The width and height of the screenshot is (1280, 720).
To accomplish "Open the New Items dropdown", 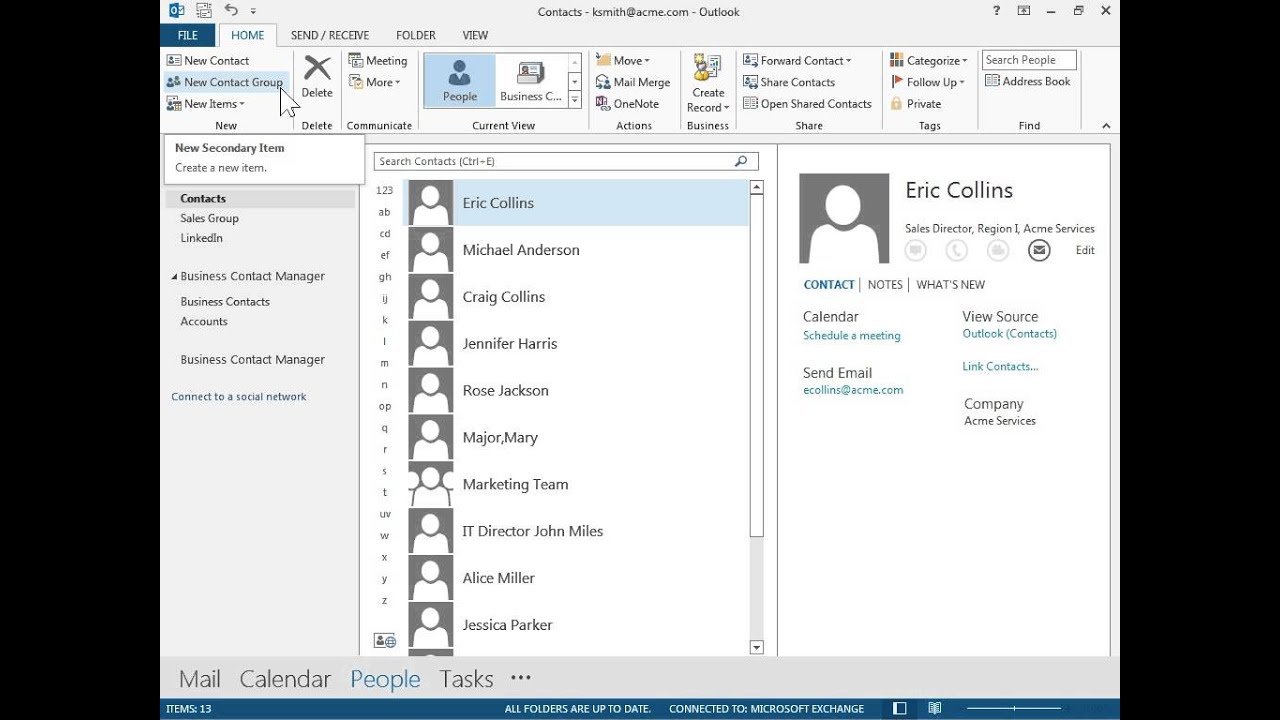I will tap(206, 104).
